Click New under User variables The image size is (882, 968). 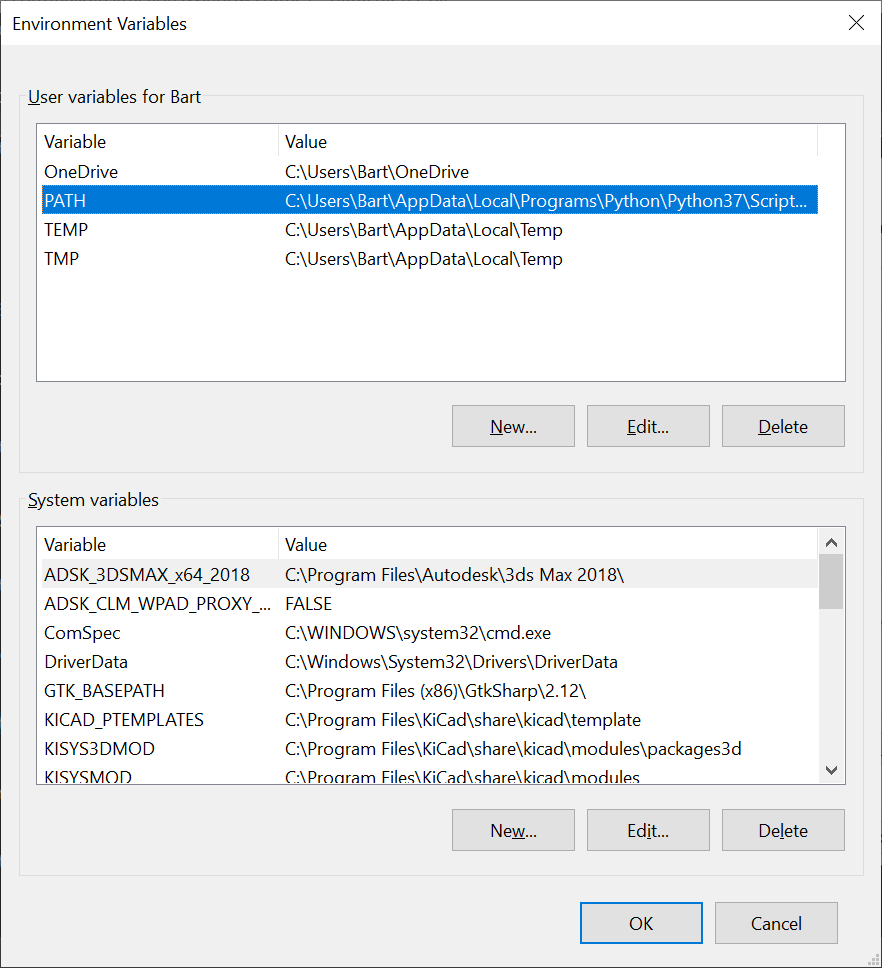tap(513, 426)
